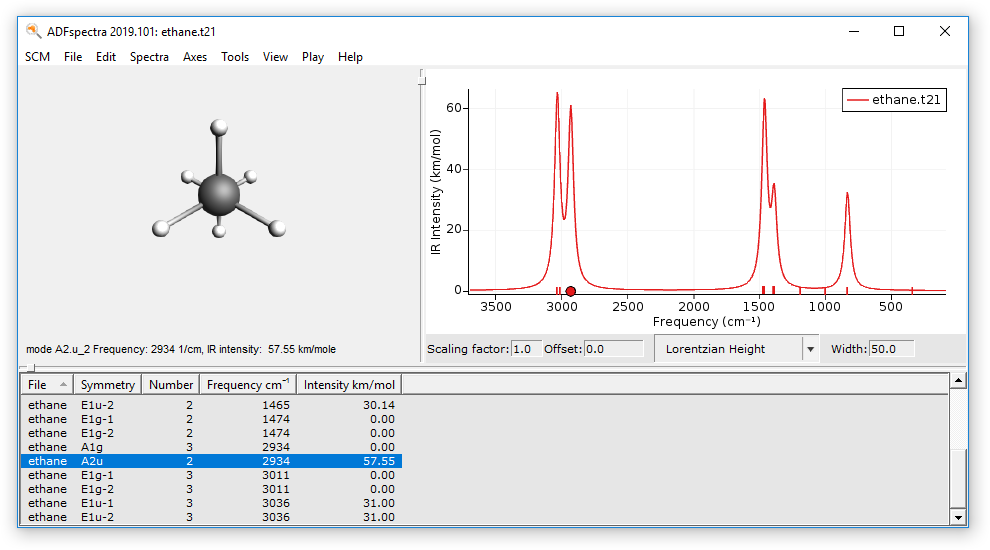This screenshot has width=990, height=550.
Task: Click the Width input field
Action: pos(891,349)
